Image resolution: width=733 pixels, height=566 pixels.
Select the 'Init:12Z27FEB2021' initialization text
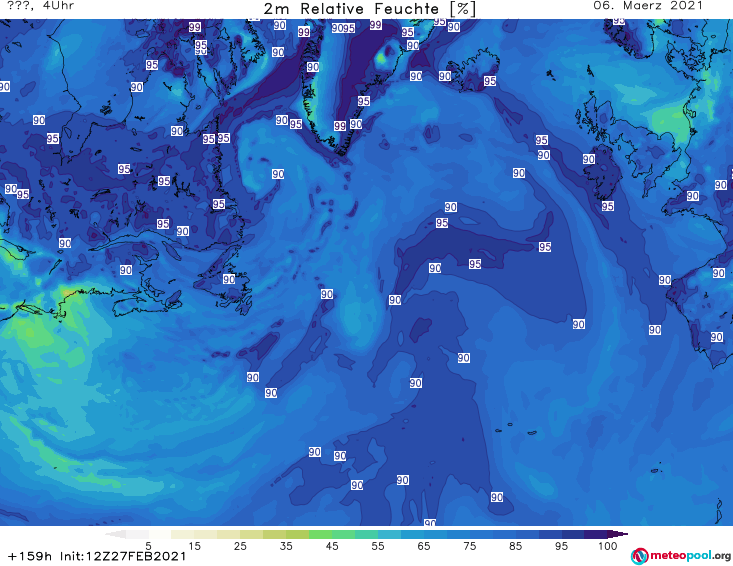[123, 556]
